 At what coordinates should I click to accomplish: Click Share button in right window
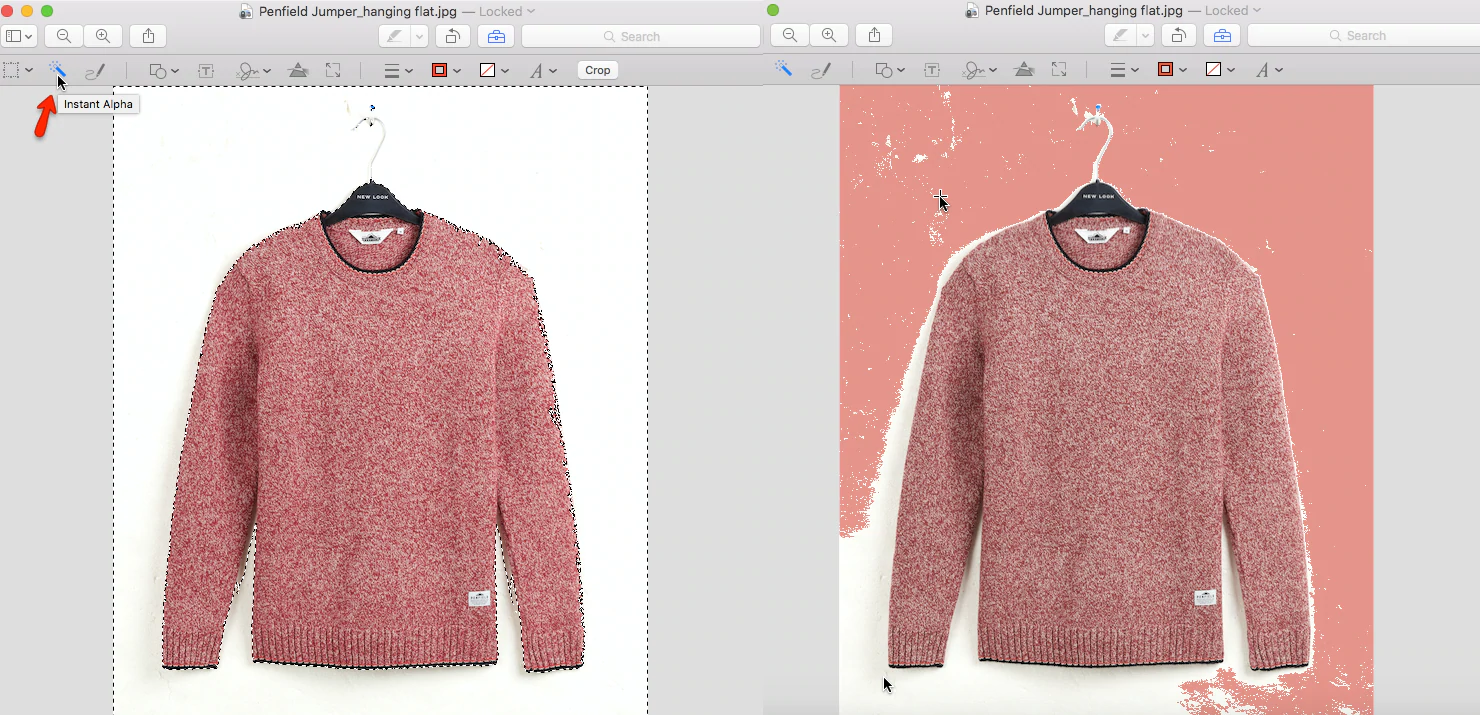(874, 35)
